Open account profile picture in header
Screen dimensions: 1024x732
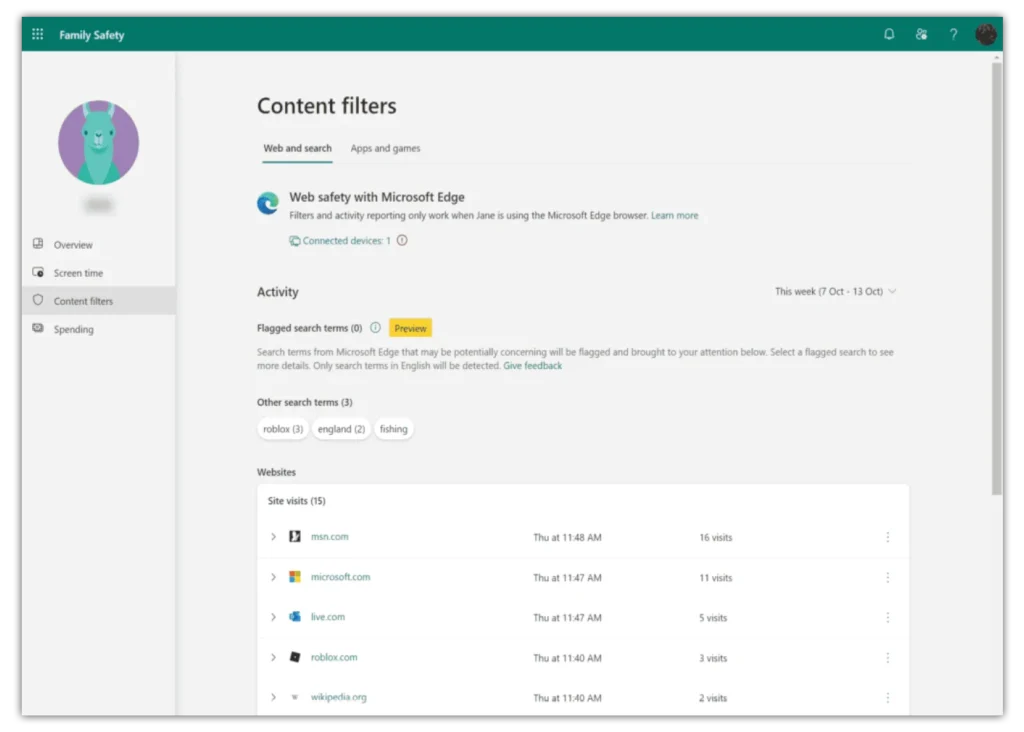pos(985,34)
